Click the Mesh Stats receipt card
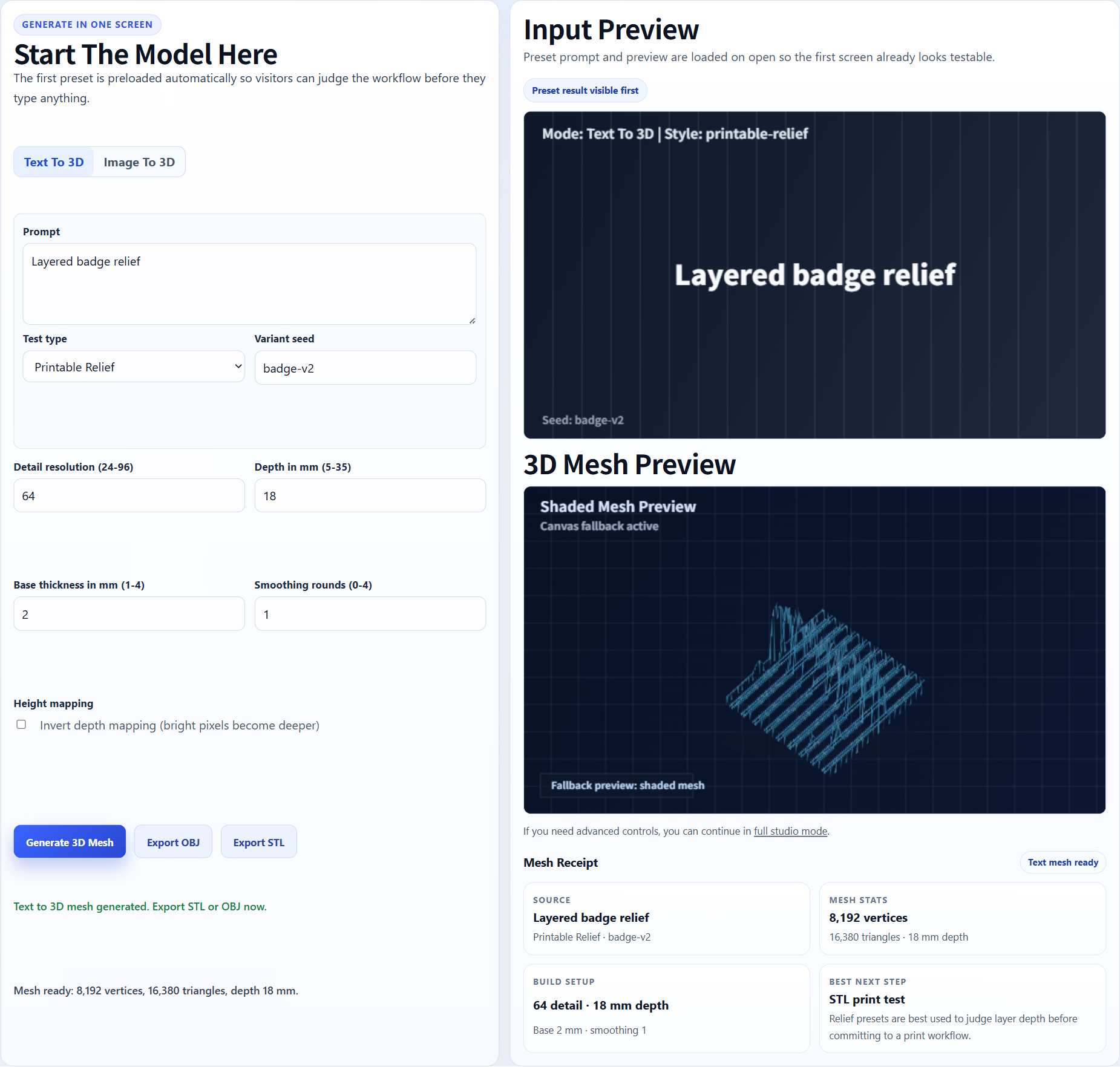Screen dimensions: 1120x1067 [x=962, y=918]
